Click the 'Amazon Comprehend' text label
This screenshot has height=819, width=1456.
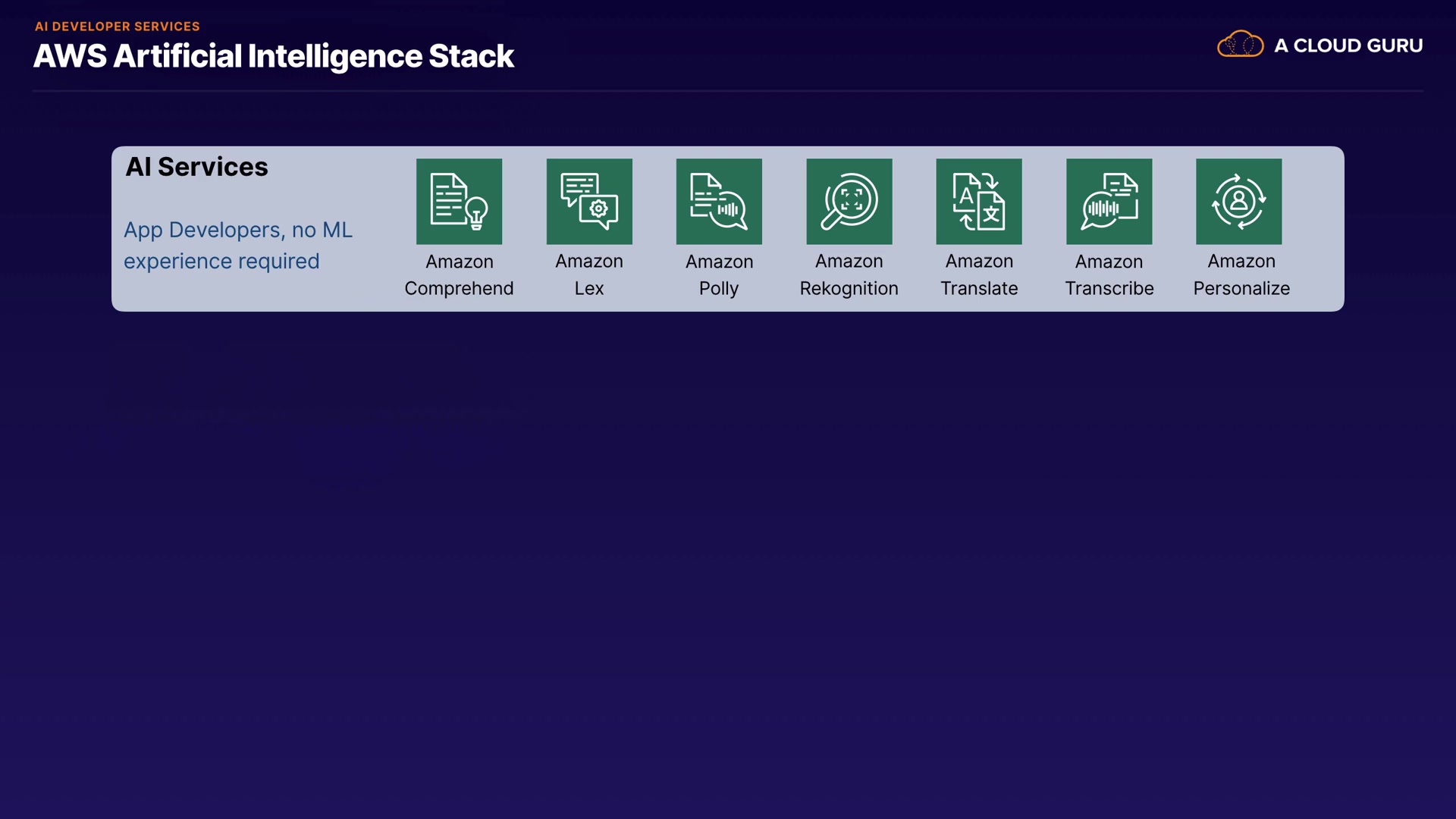click(459, 275)
